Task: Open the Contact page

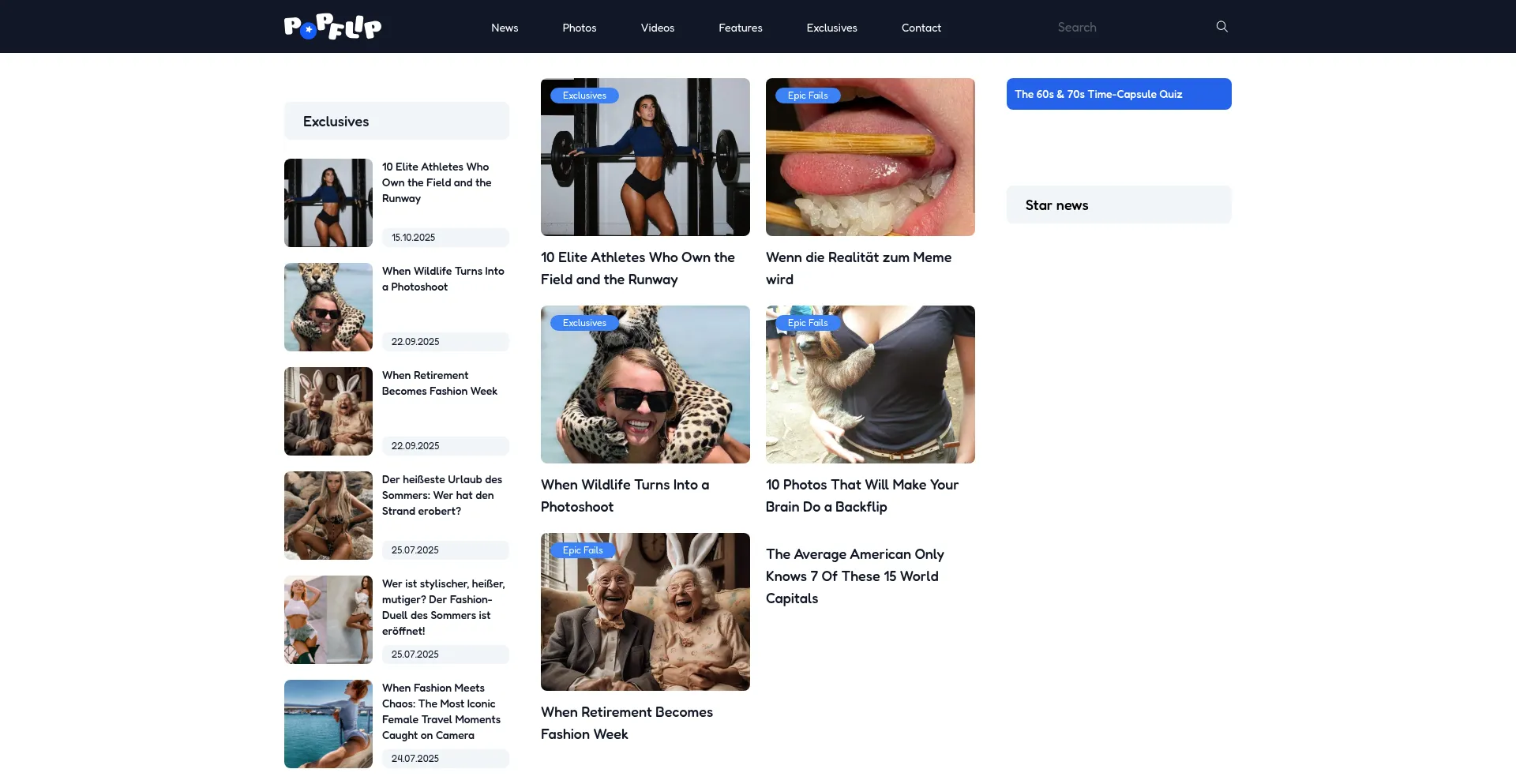Action: pyautogui.click(x=921, y=28)
